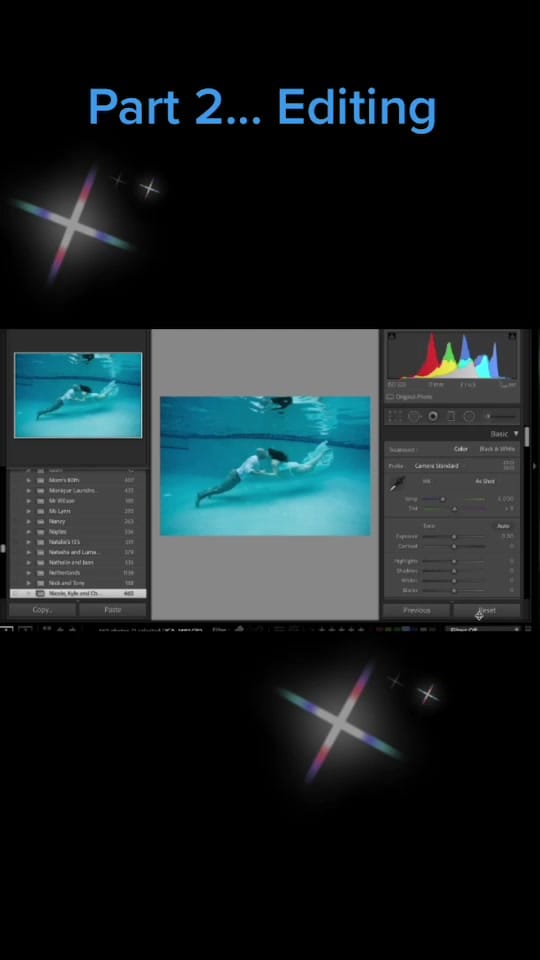540x960 pixels.
Task: Select the Nicole, Kyle and Ch... folder row
Action: (x=78, y=593)
